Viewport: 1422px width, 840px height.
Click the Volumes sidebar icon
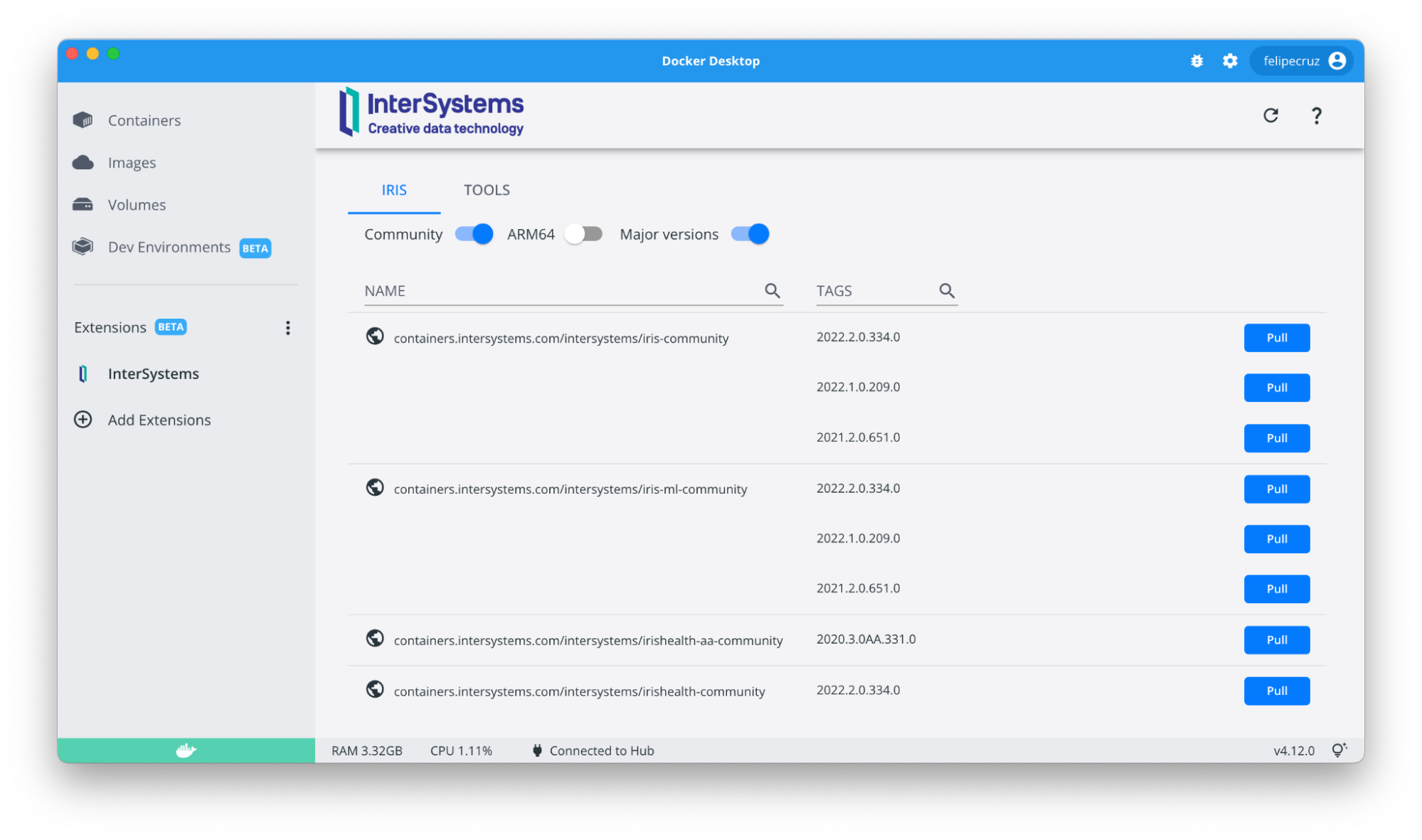point(83,204)
